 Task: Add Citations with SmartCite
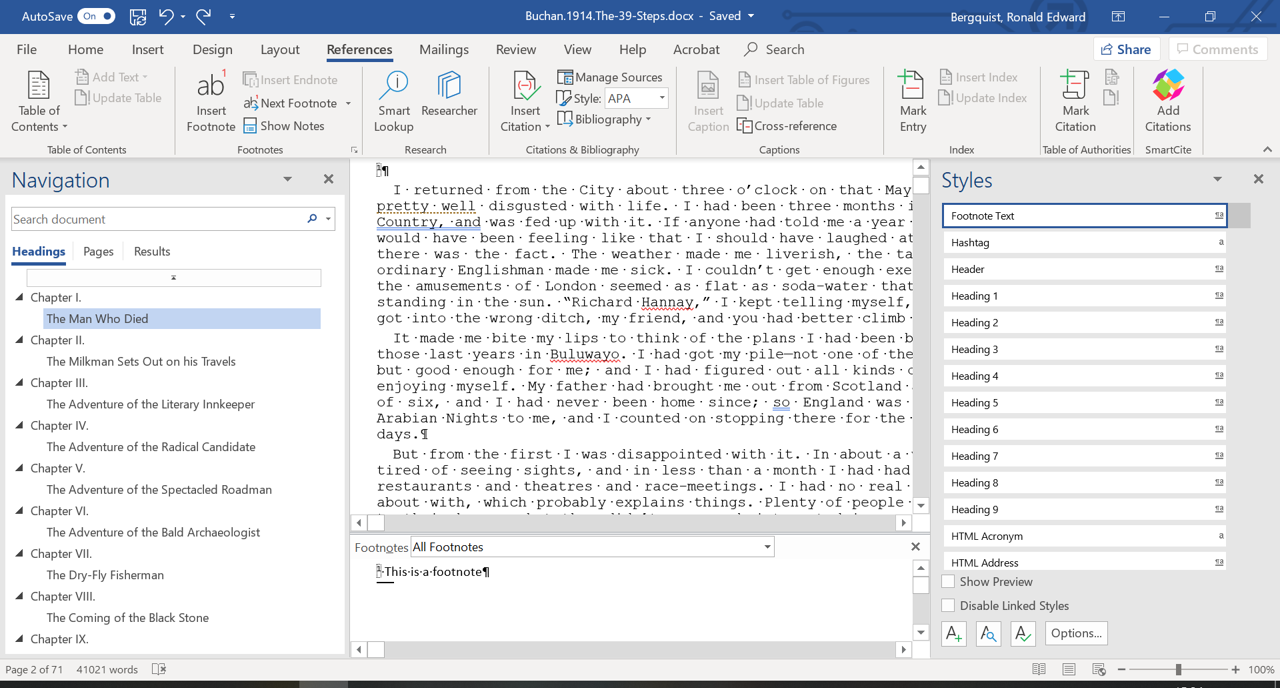pyautogui.click(x=1167, y=98)
